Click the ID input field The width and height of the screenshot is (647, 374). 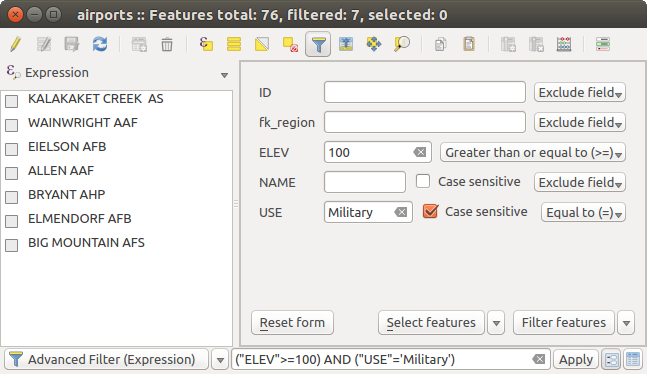[x=425, y=92]
